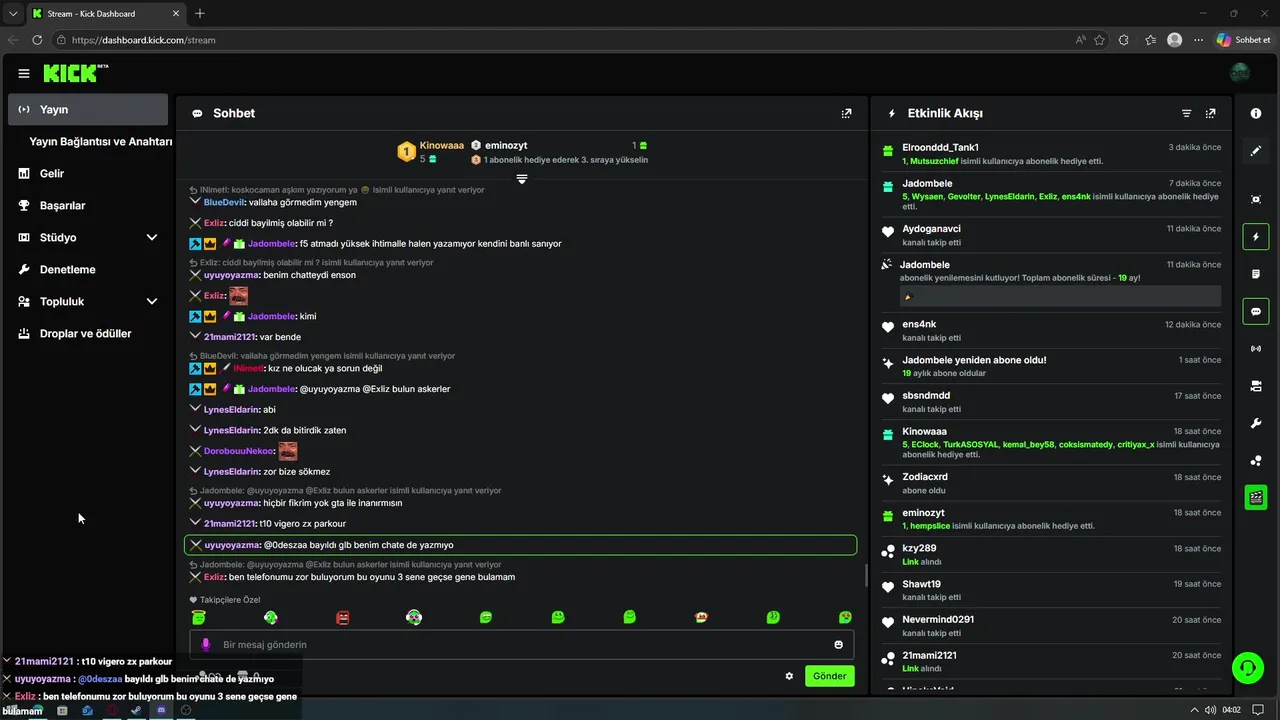Click the pencil edit icon in right sidebar

(x=1256, y=151)
